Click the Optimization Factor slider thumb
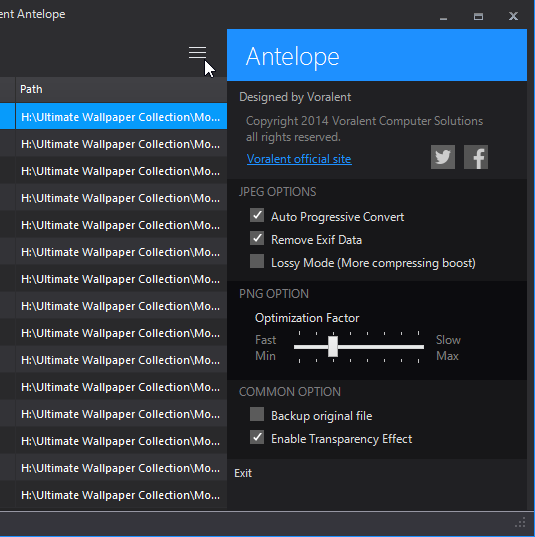 pyautogui.click(x=333, y=347)
